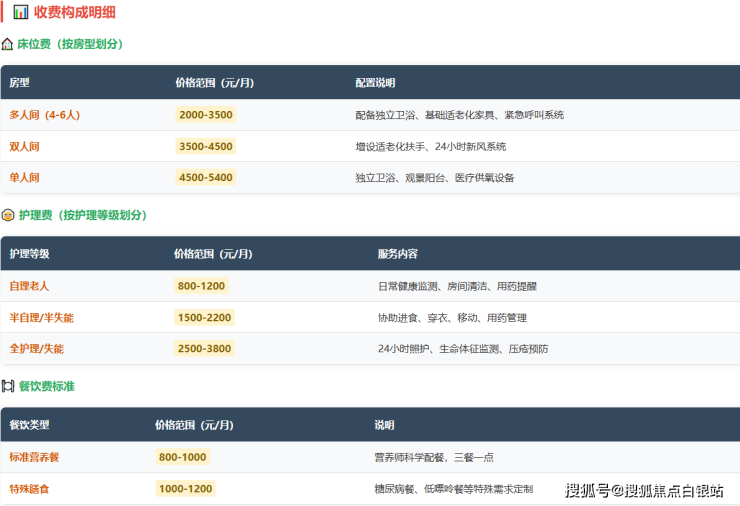The image size is (740, 506).
Task: Click the 半自理/半失能 row label
Action: (42, 318)
